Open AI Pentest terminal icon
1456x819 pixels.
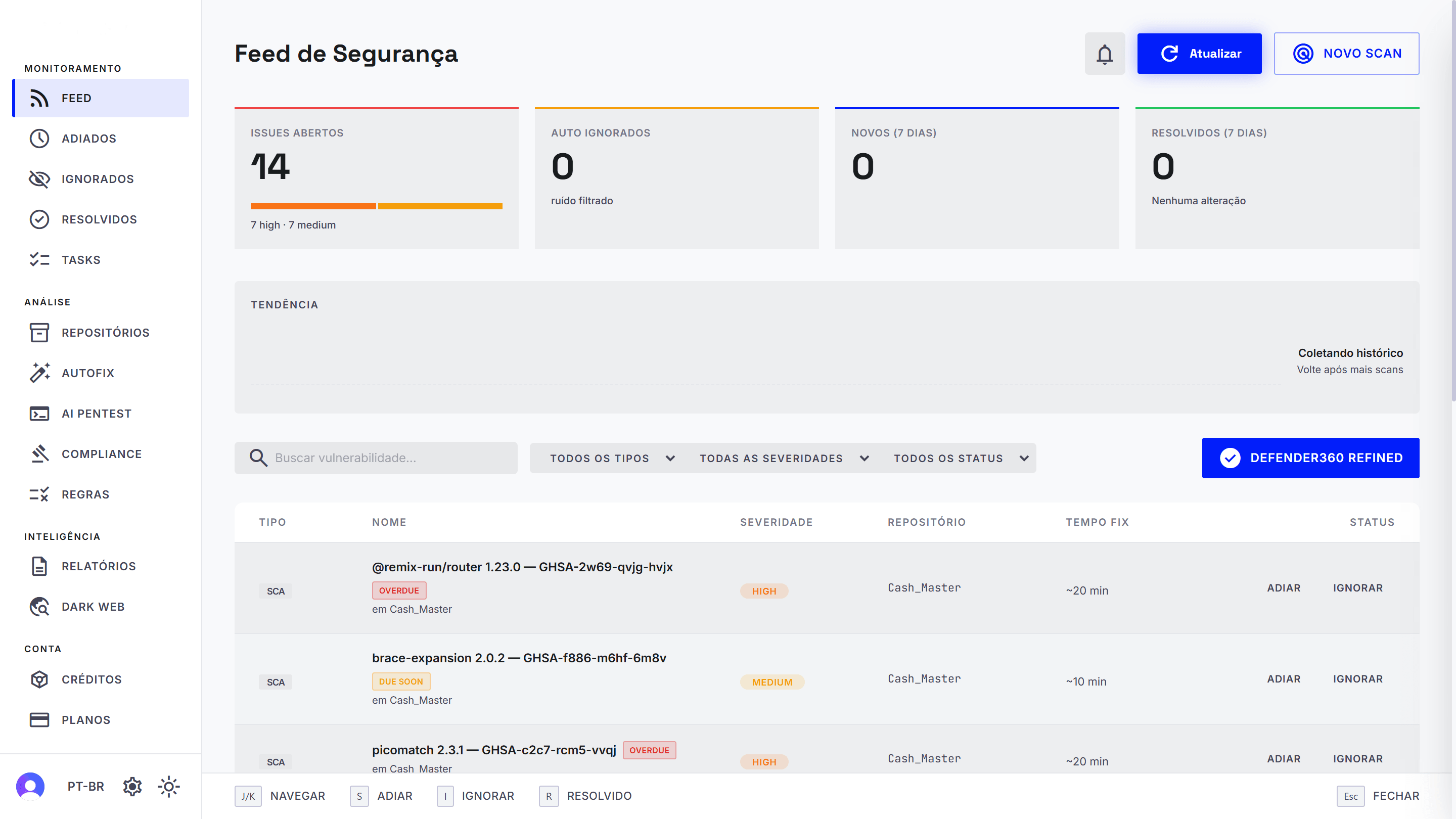click(x=39, y=414)
